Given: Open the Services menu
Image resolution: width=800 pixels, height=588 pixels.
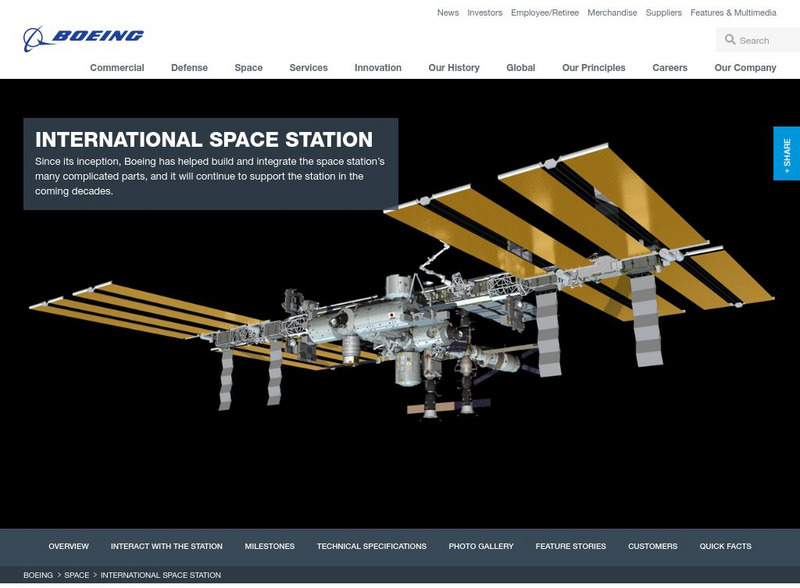Looking at the screenshot, I should [308, 67].
